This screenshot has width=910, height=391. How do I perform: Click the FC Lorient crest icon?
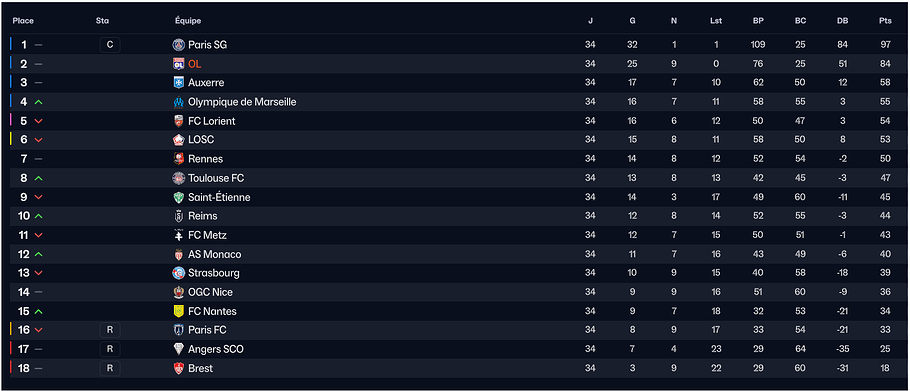pyautogui.click(x=179, y=121)
